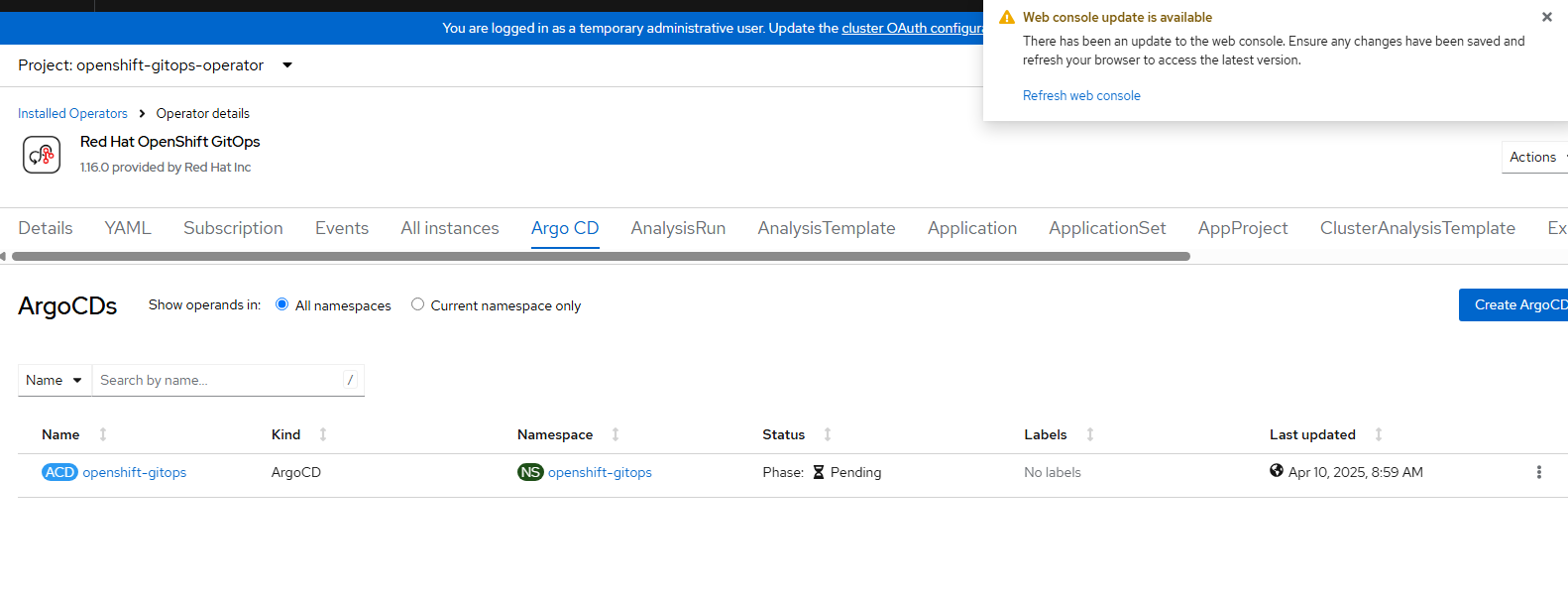
Task: Click the Create ArgoCD button
Action: point(1513,304)
